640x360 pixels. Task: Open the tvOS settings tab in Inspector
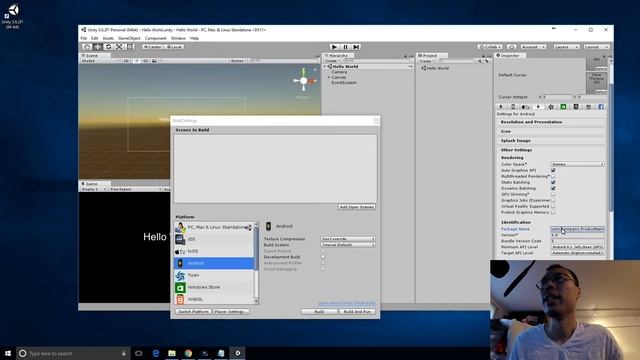click(526, 107)
